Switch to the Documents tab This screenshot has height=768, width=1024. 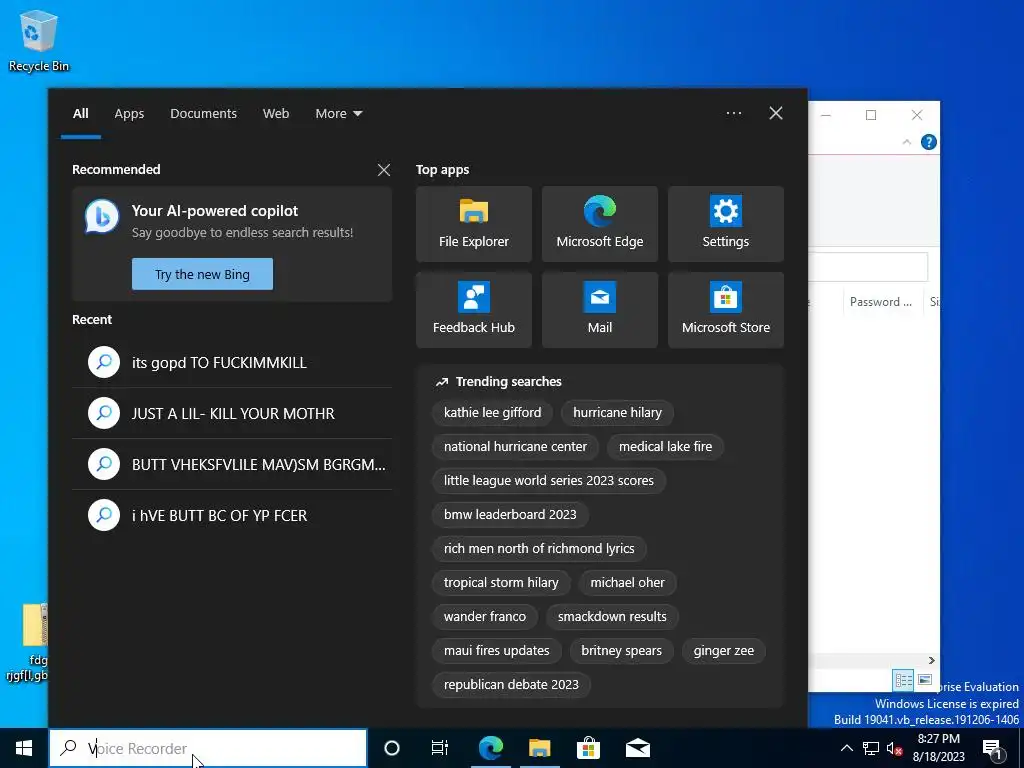203,113
